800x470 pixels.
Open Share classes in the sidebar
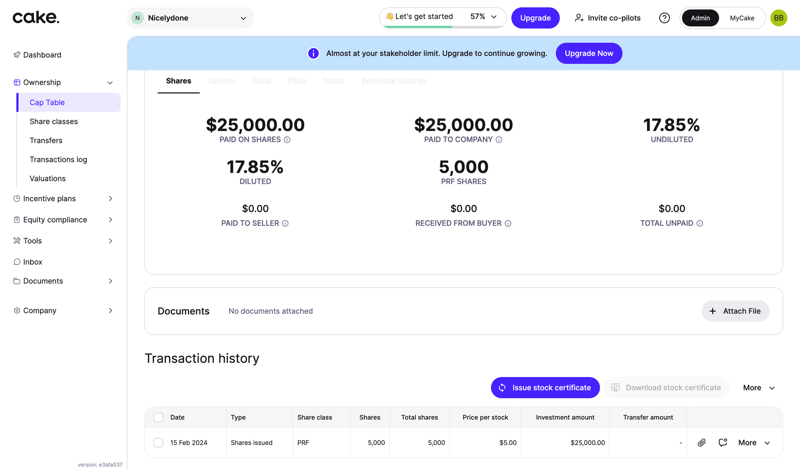coord(54,122)
